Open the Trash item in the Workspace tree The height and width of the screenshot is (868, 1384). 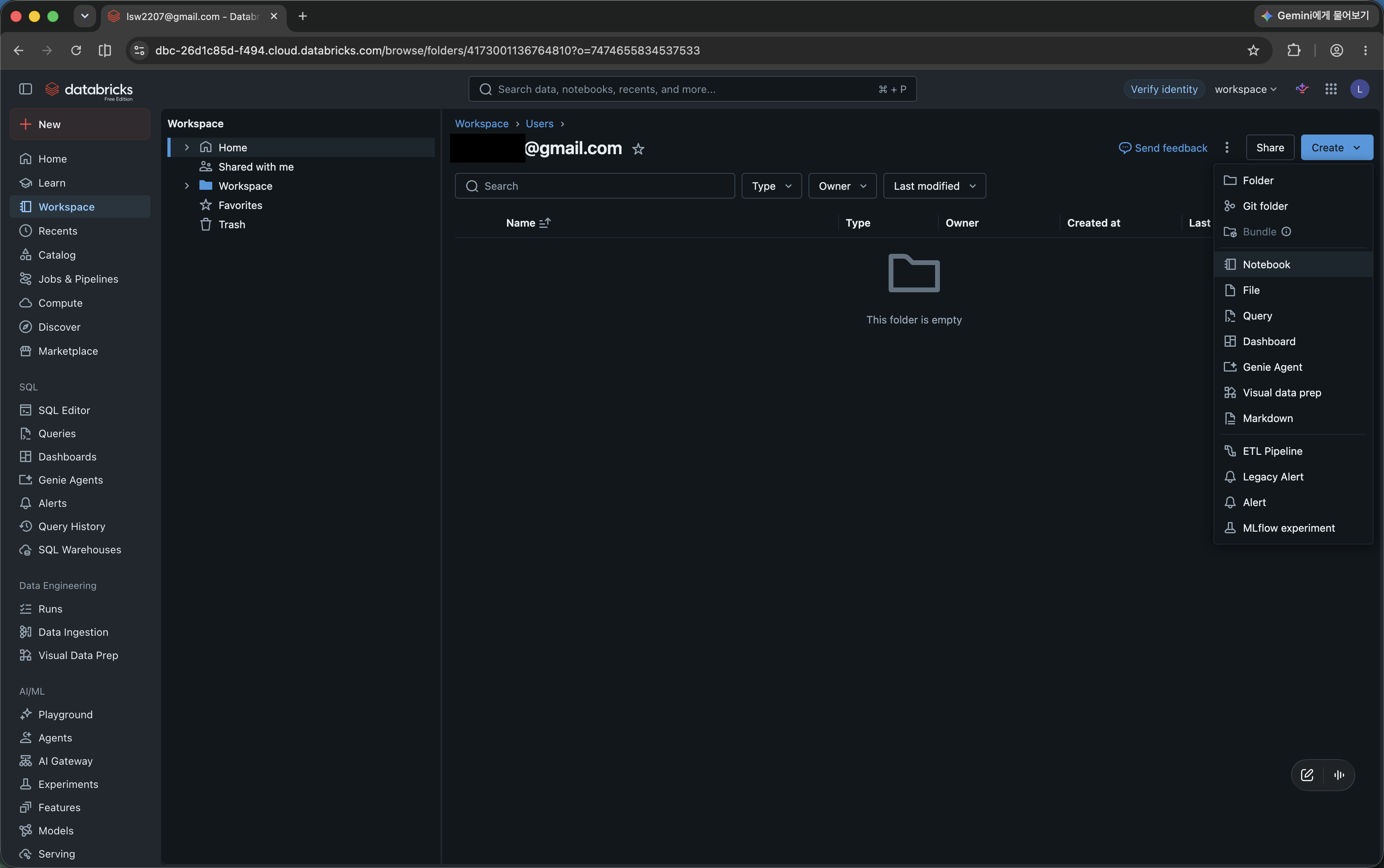point(231,225)
